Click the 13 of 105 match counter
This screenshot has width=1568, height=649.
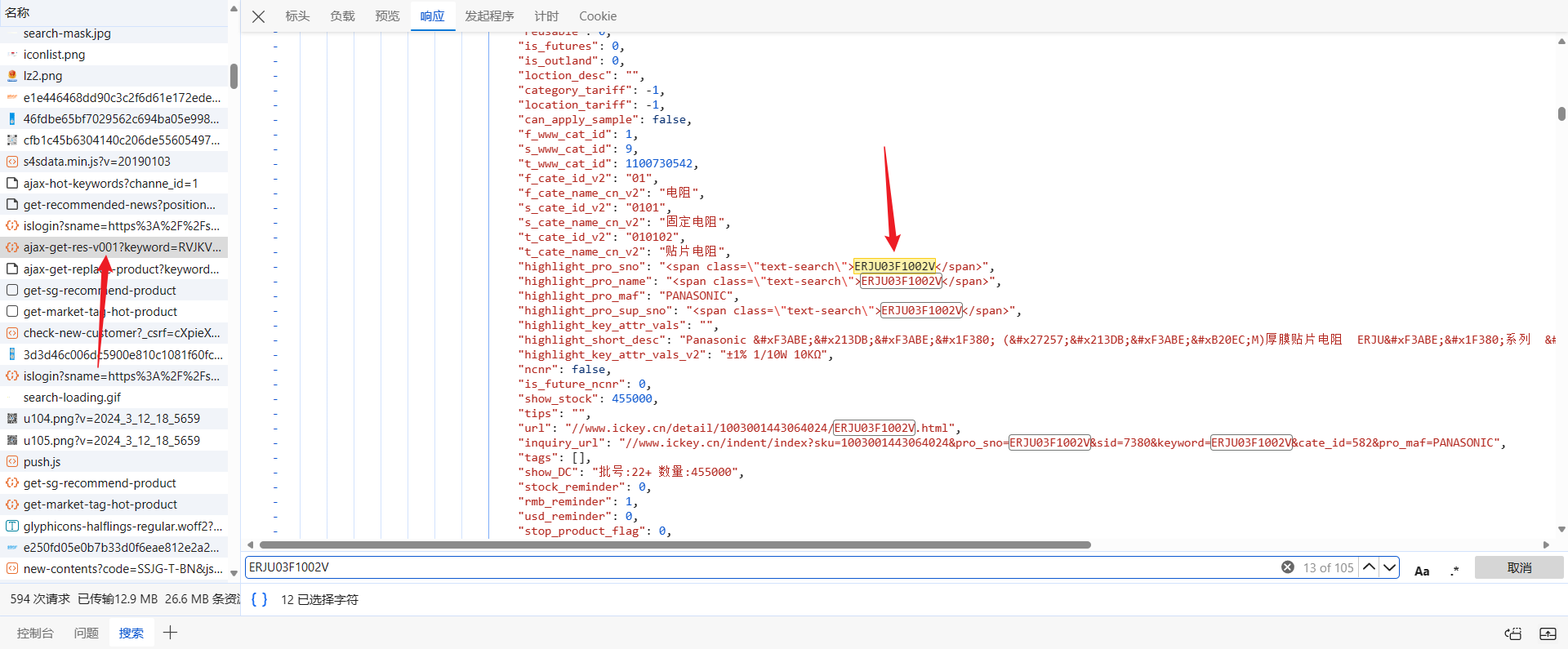[1328, 567]
